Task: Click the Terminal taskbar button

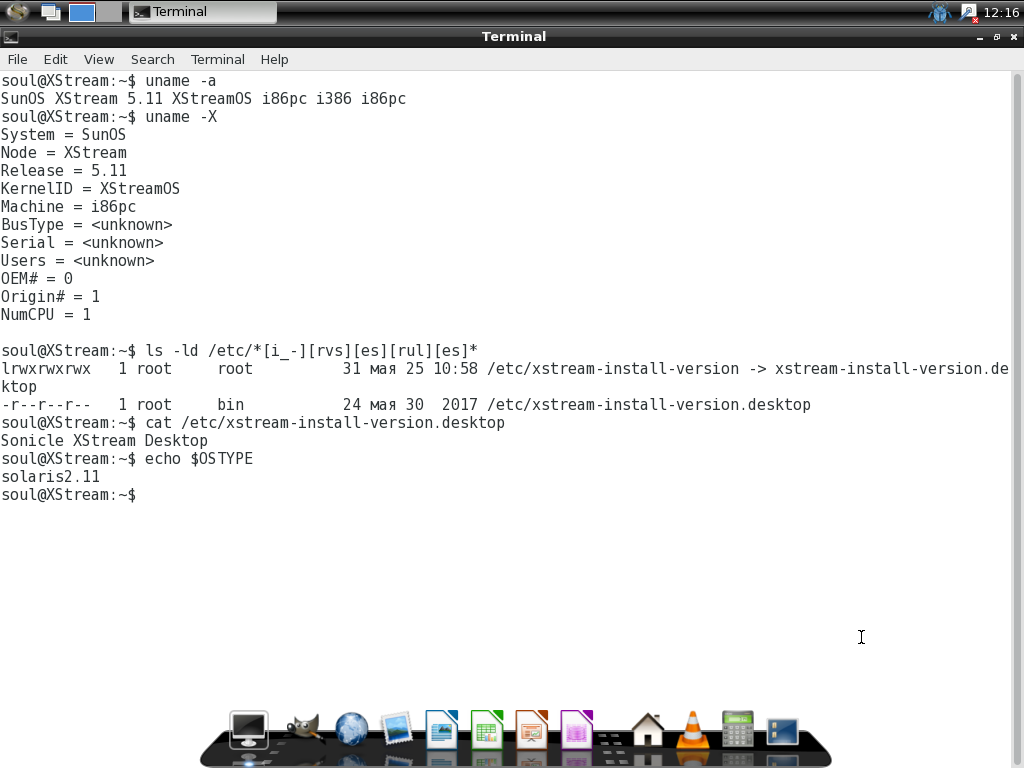Action: [203, 12]
